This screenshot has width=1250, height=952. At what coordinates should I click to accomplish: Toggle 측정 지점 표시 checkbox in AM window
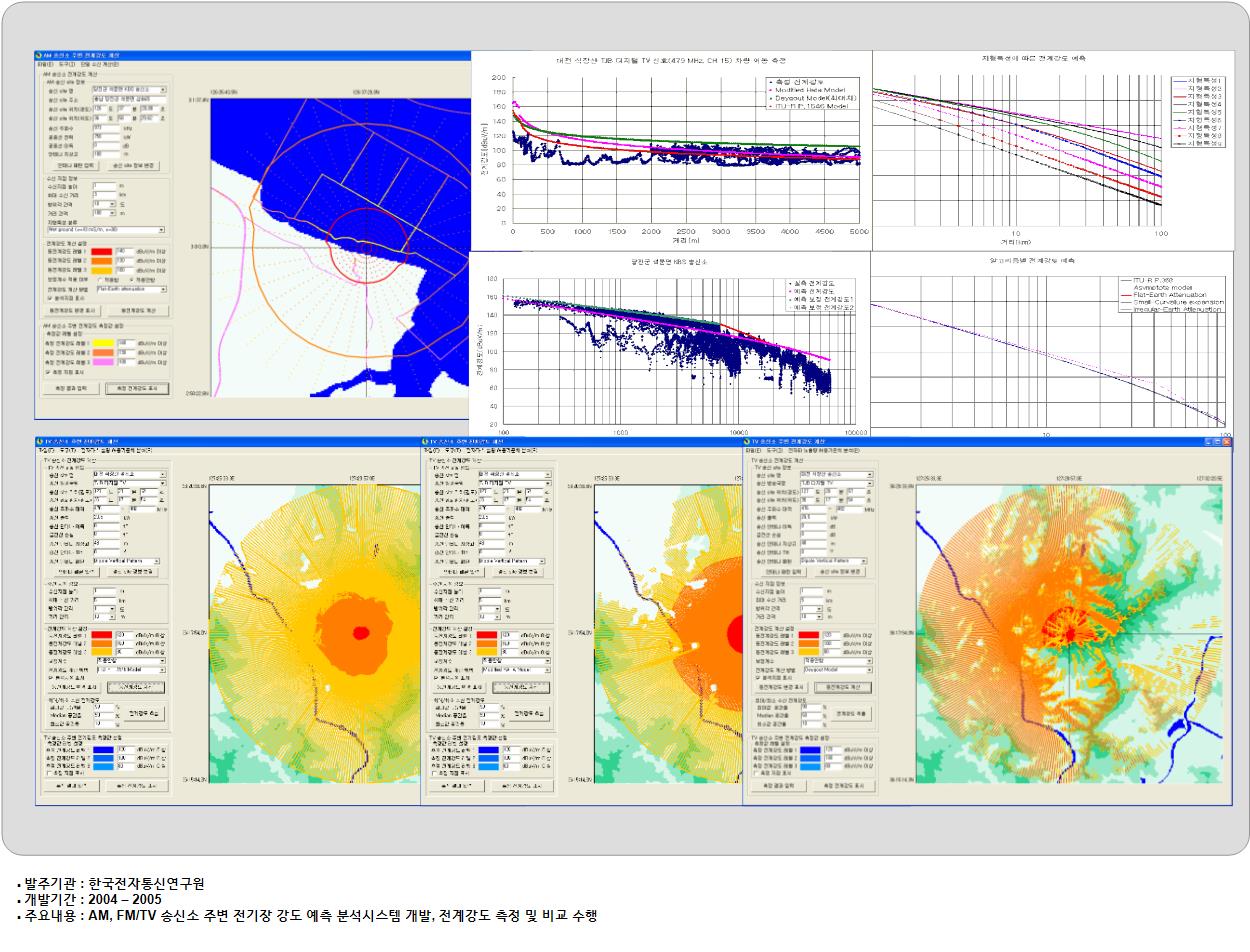pyautogui.click(x=48, y=372)
